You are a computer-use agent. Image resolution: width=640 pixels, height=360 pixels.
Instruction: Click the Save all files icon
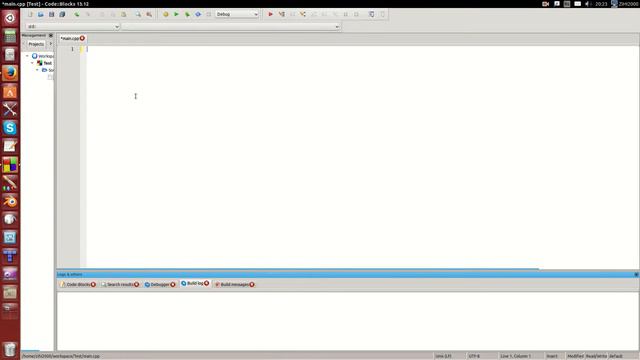[x=62, y=14]
